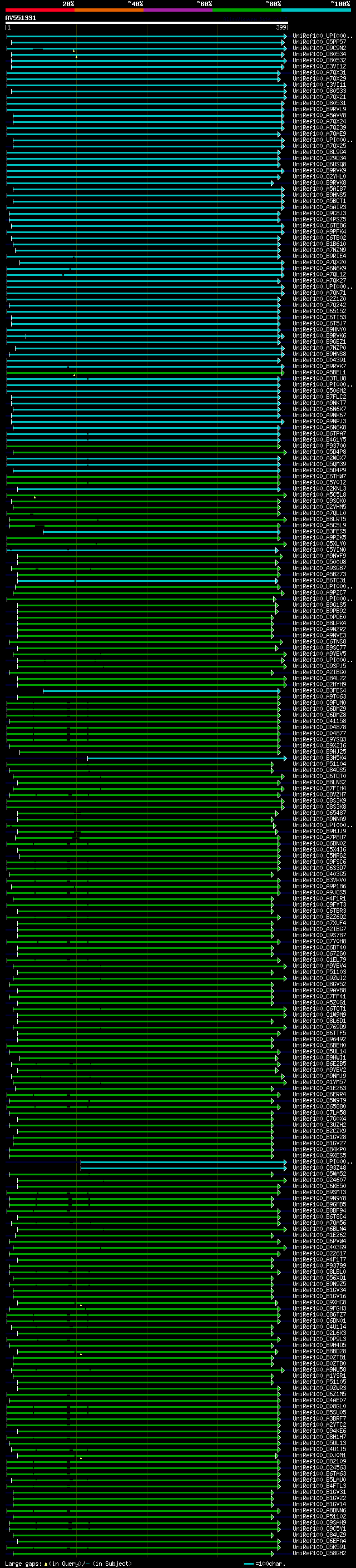Select the UniRef100_Q8L9G4 label
Screen dimensions: 356x1568
click(319, 152)
